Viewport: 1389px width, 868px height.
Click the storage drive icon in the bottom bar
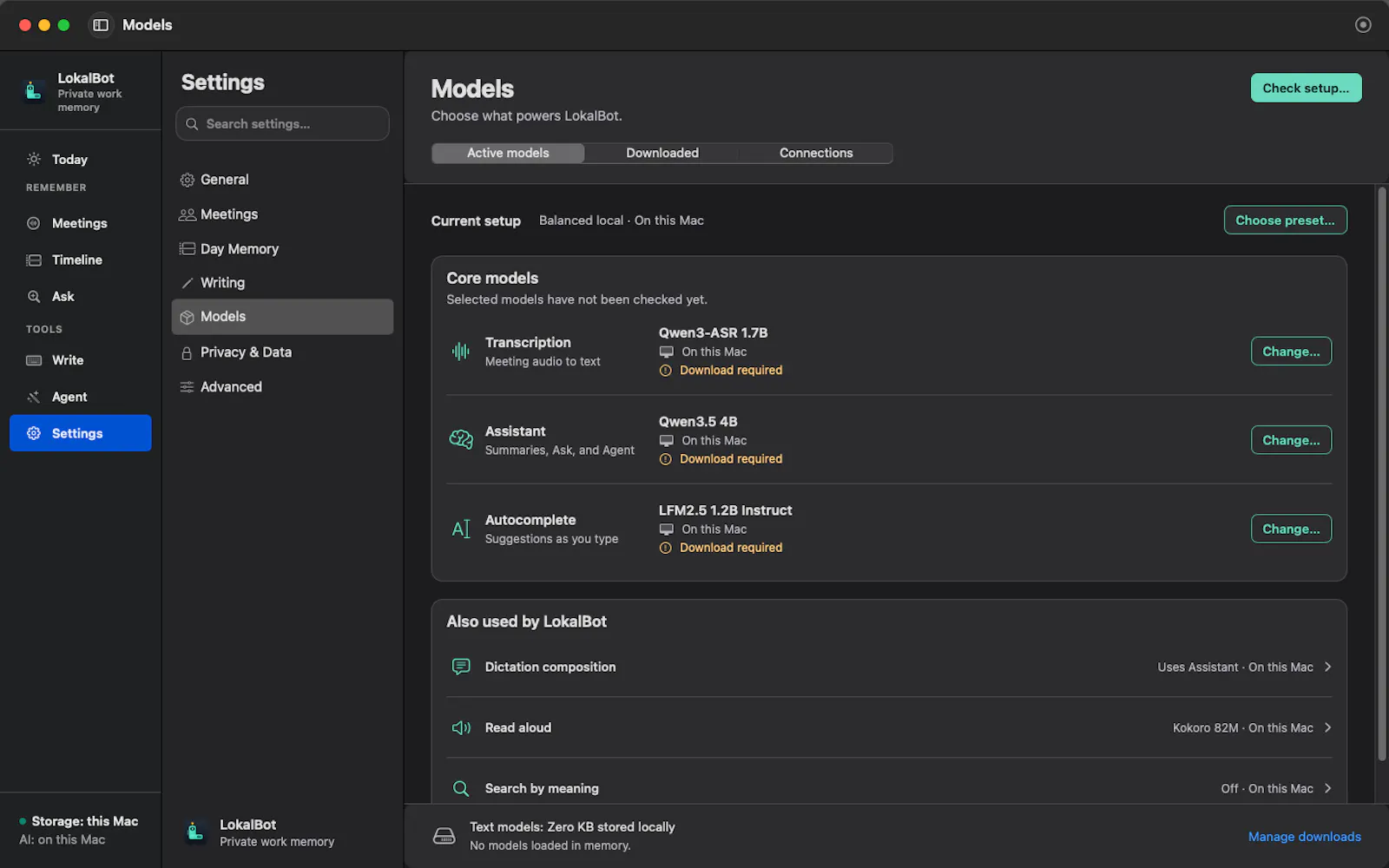(x=444, y=836)
